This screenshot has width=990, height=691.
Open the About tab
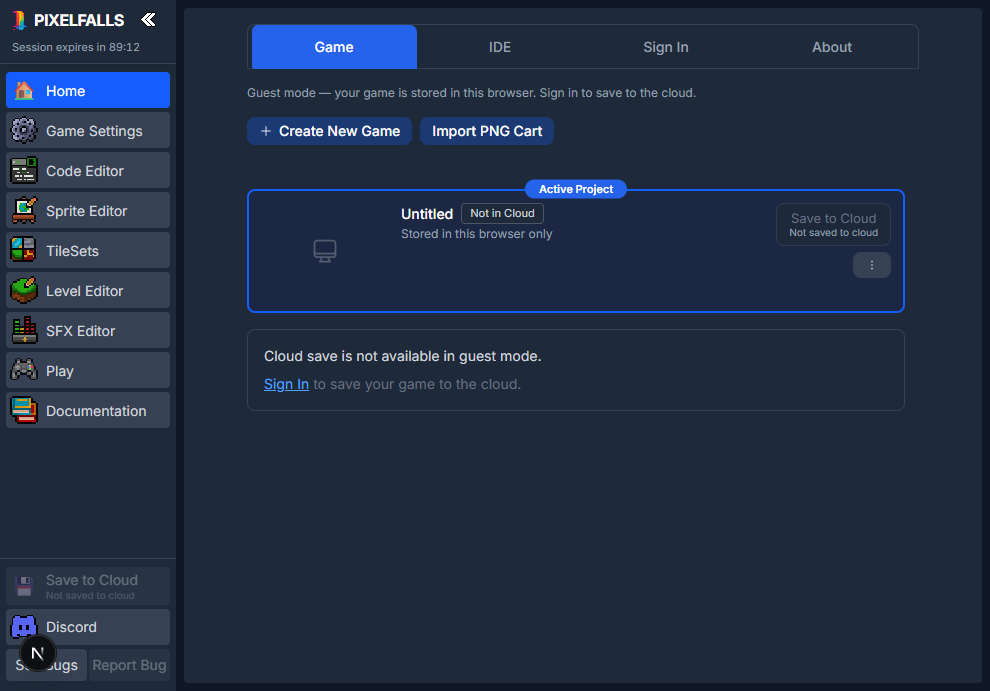pos(832,47)
